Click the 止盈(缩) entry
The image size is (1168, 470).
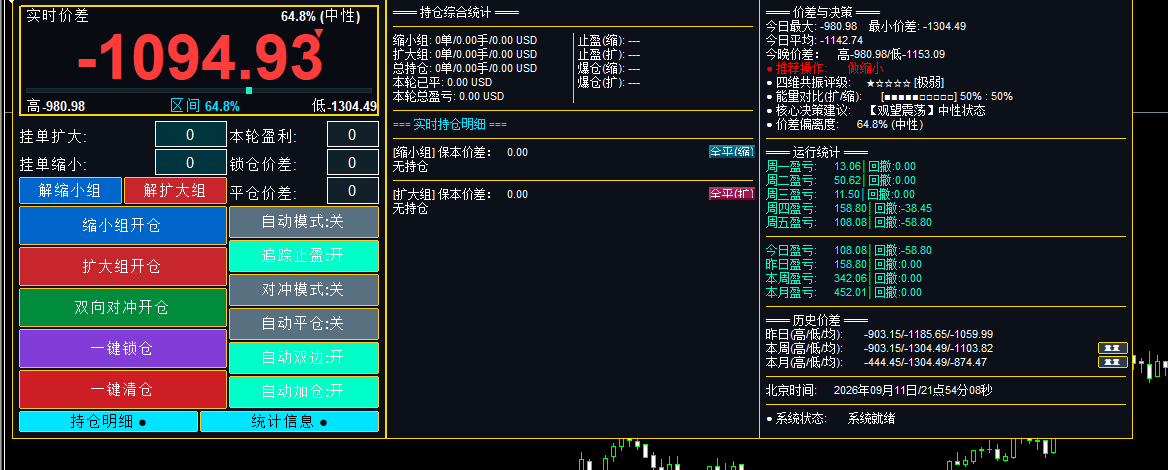tap(609, 40)
